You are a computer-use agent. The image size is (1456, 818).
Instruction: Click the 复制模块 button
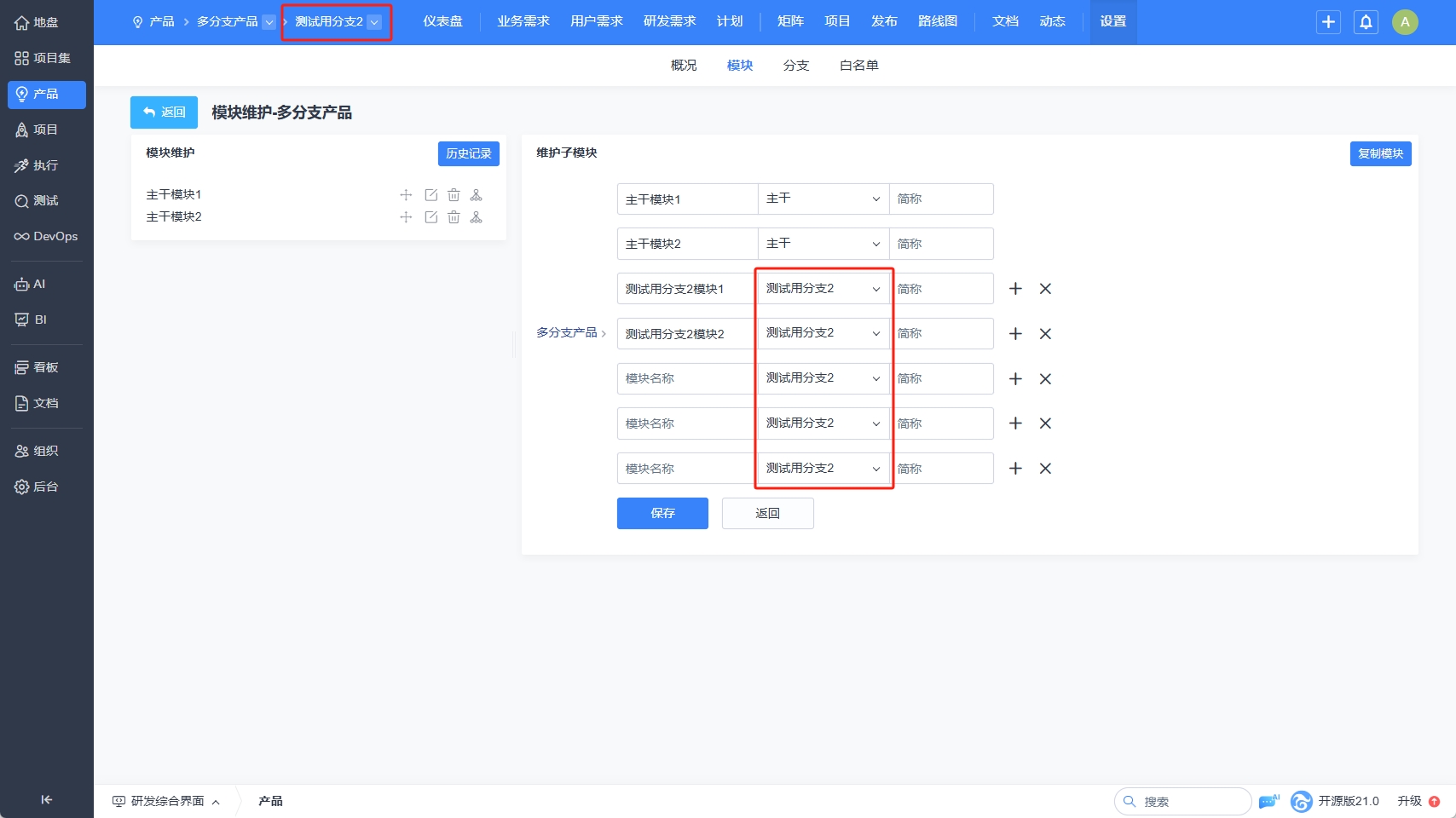1380,153
